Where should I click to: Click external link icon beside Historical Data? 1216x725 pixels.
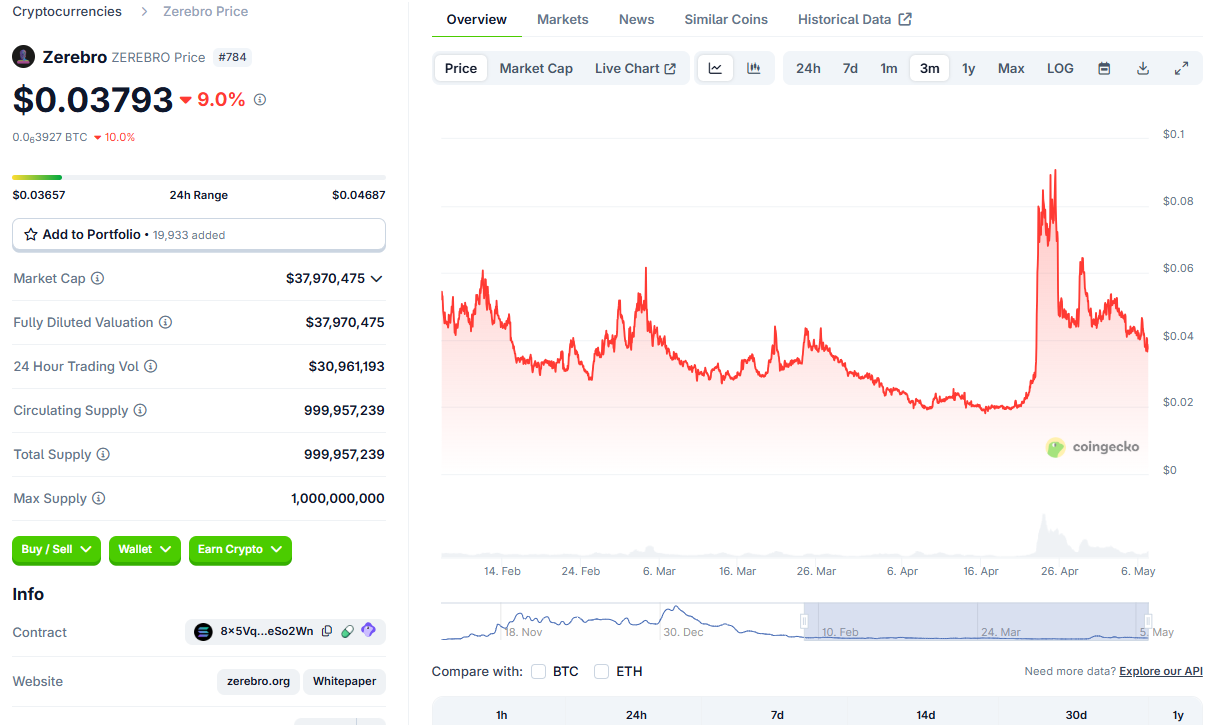coord(905,19)
